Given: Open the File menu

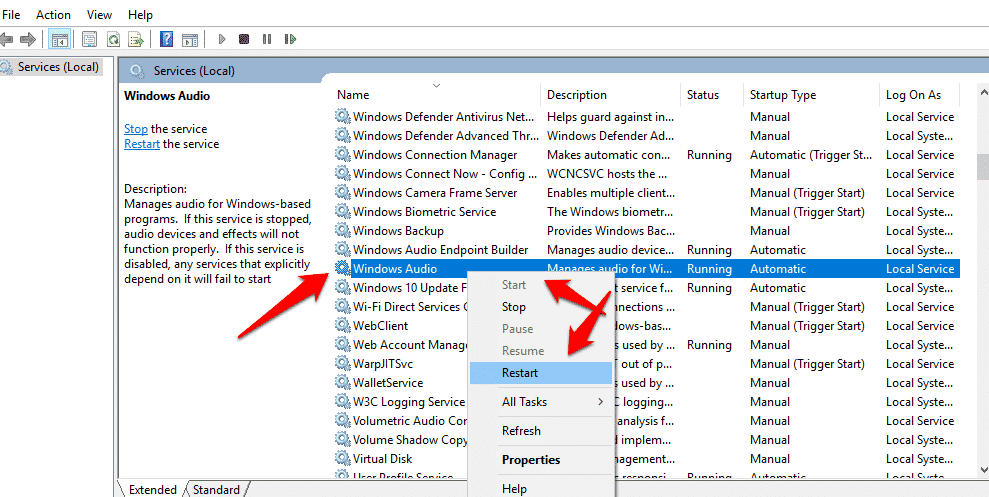Looking at the screenshot, I should [11, 15].
